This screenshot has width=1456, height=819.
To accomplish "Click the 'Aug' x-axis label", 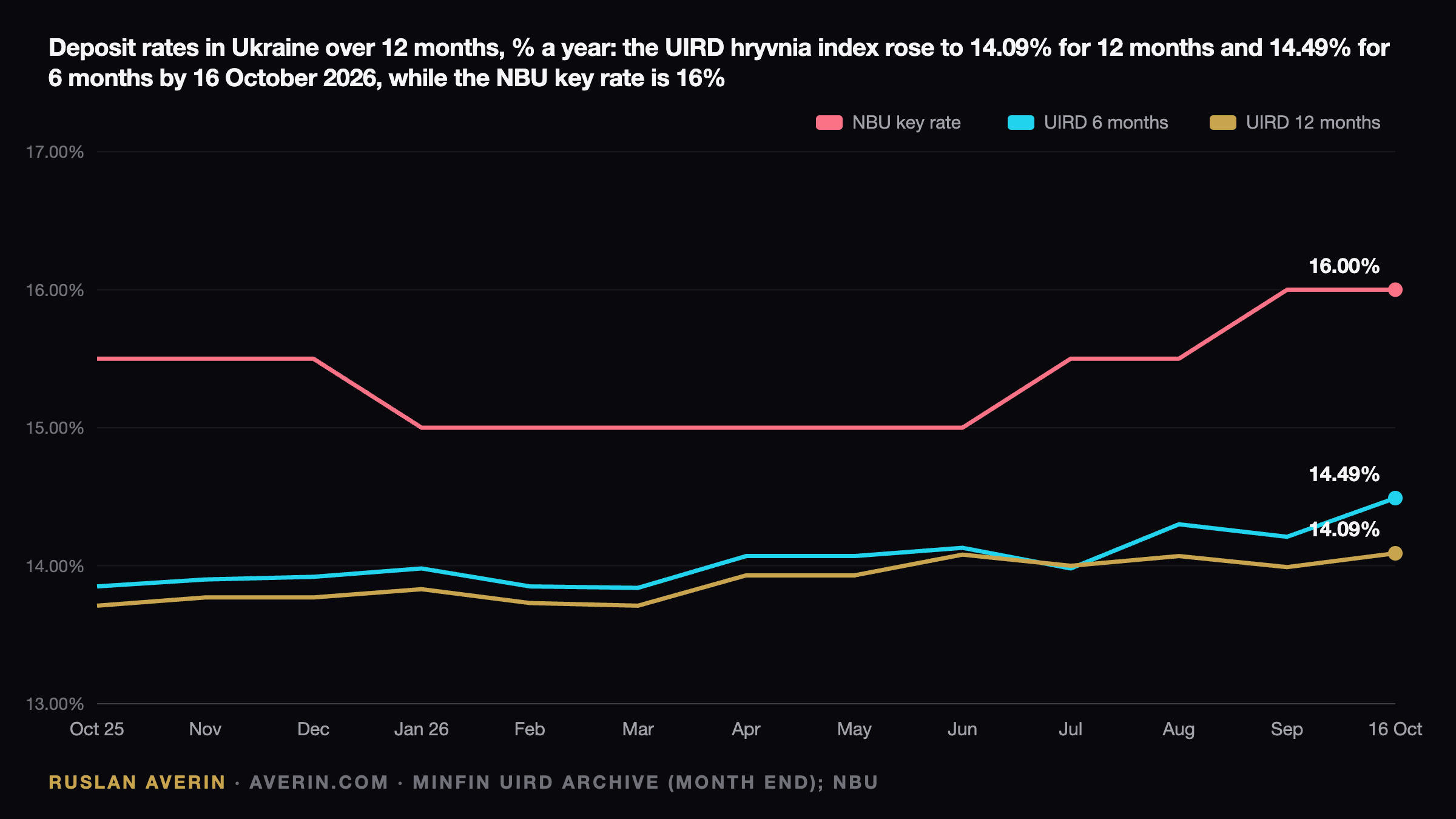I will click(1179, 729).
